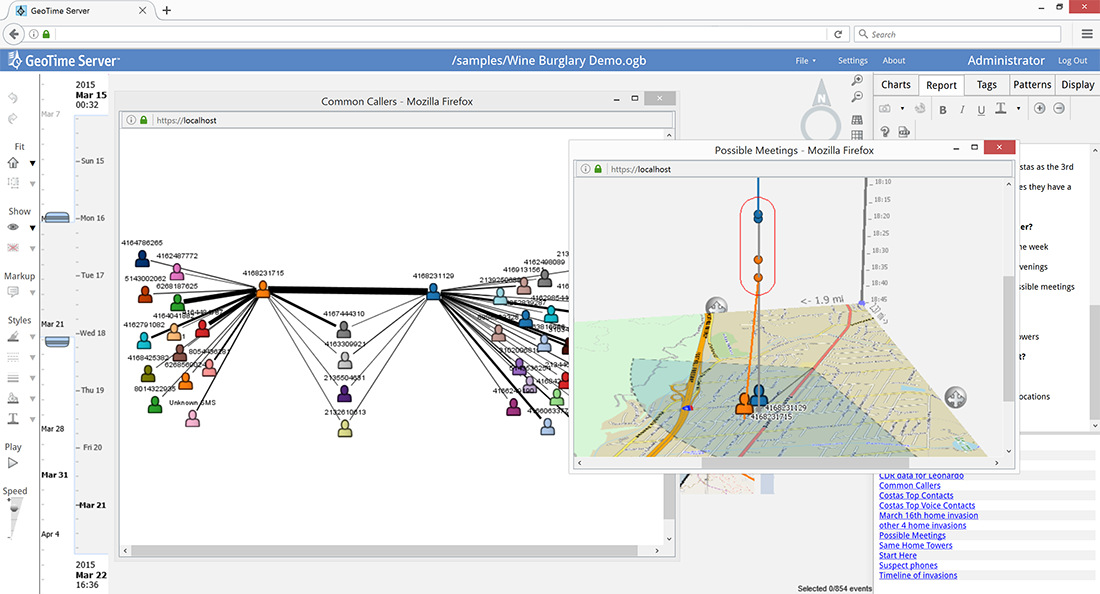Open the browser hamburger menu
Viewport: 1100px width, 594px height.
[1087, 34]
